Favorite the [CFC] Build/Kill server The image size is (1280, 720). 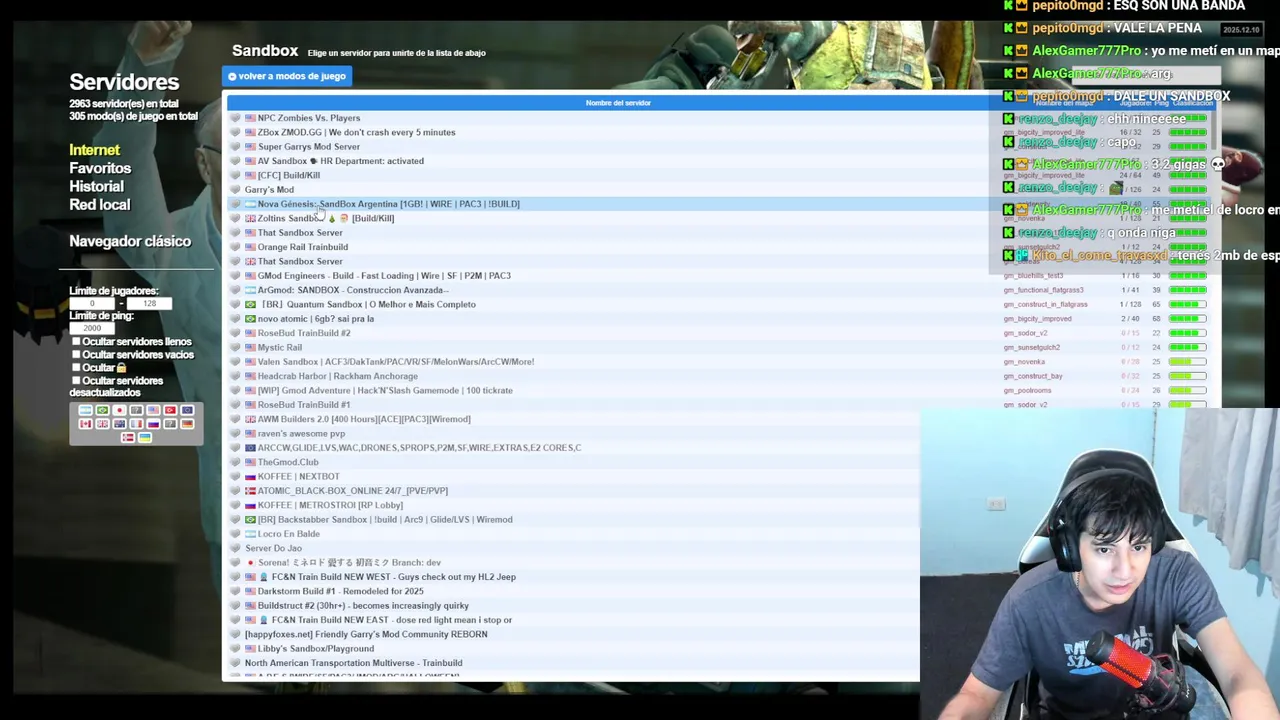point(236,175)
